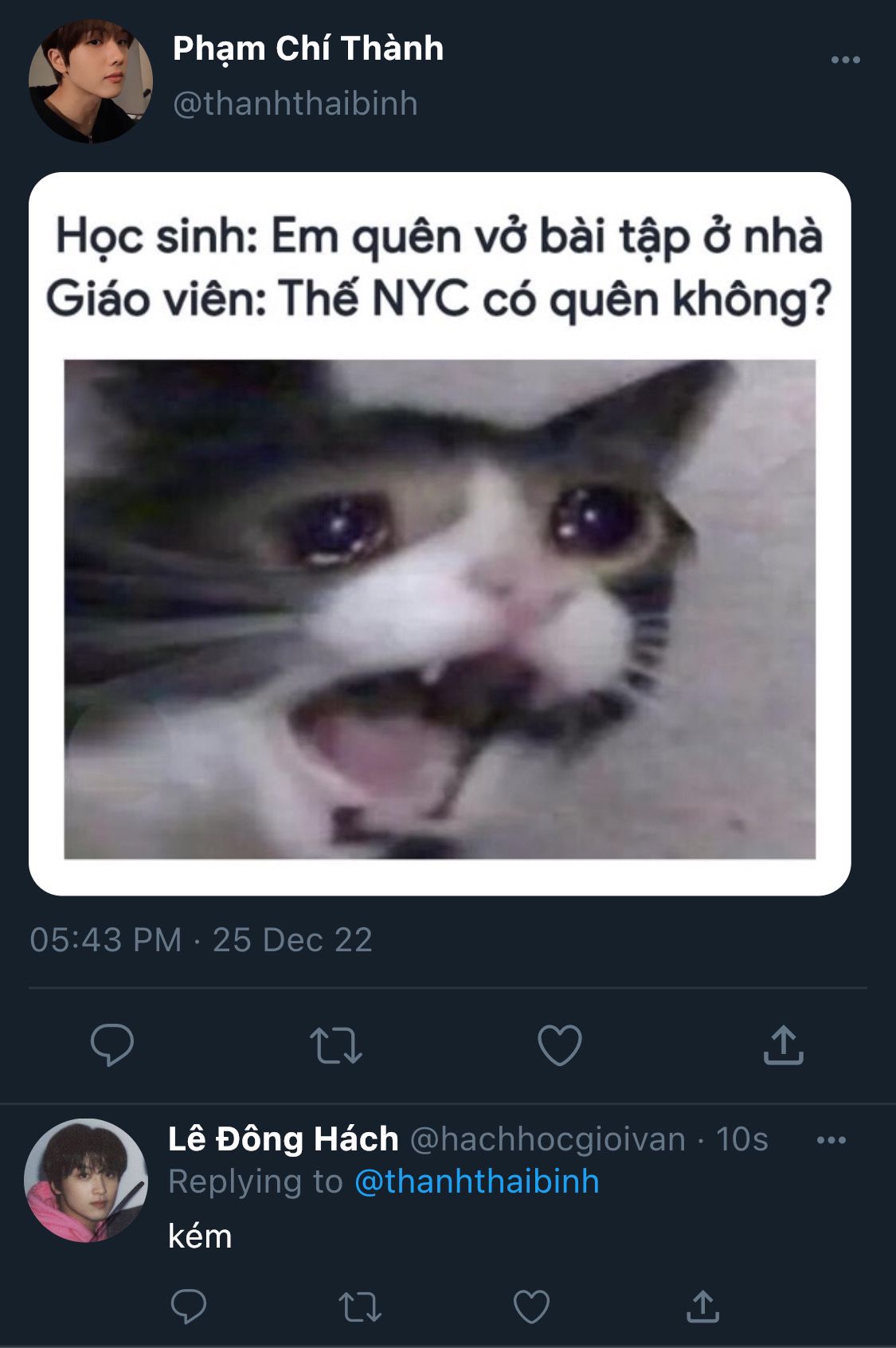
Task: Open Lê Đông Hách's profile avatar
Action: point(86,1181)
